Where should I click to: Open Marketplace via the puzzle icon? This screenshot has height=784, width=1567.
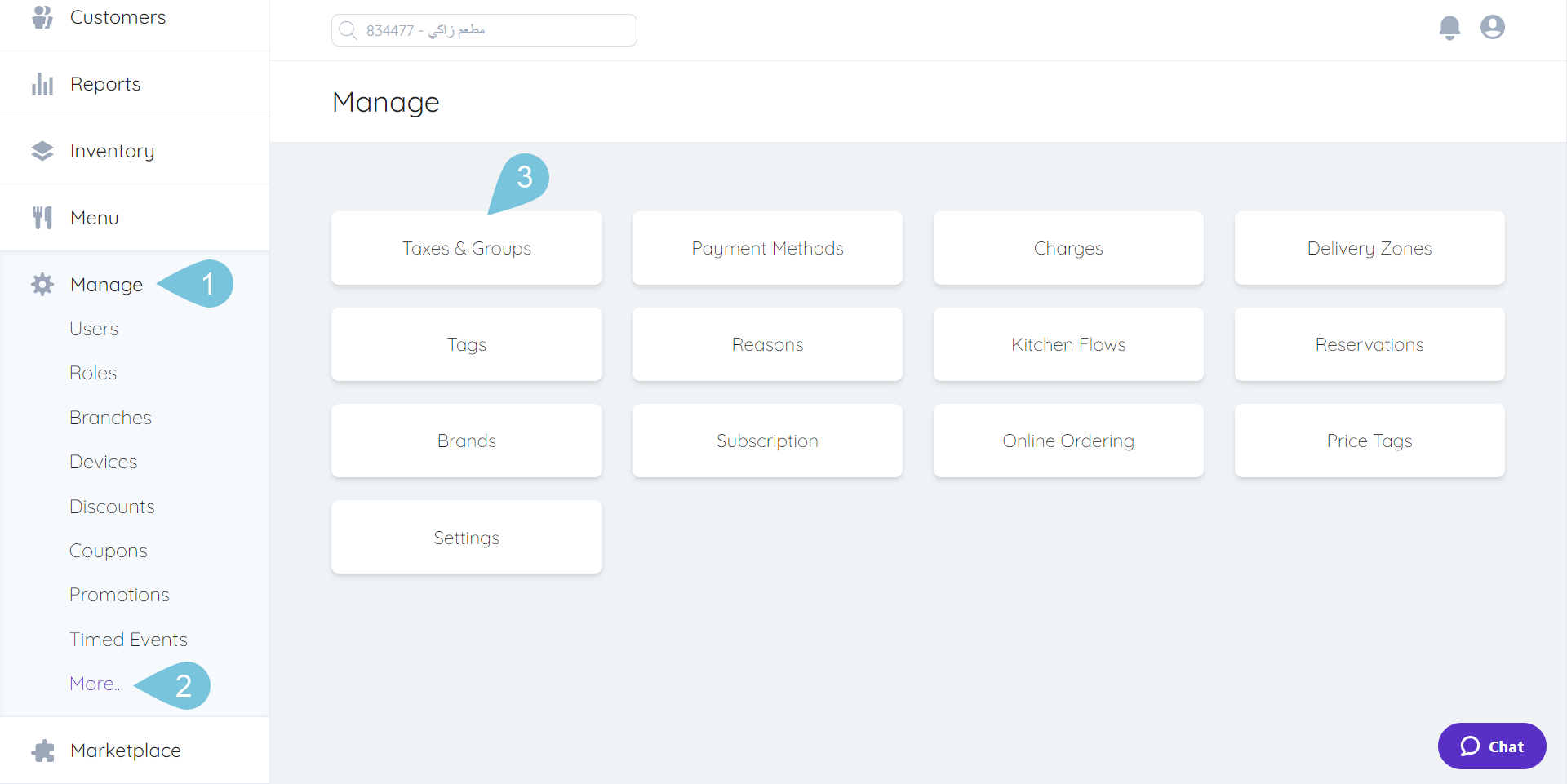[x=42, y=750]
